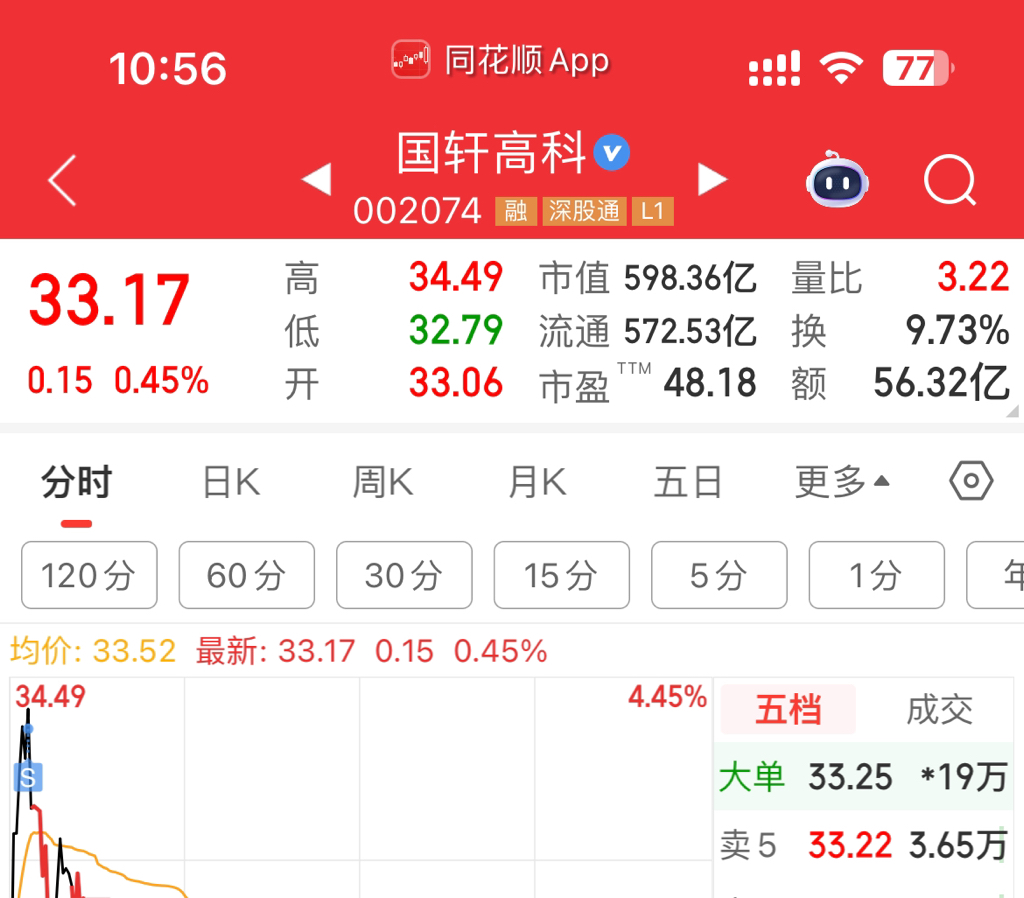Switch to the 周K tab
Viewport: 1024px width, 898px height.
383,482
